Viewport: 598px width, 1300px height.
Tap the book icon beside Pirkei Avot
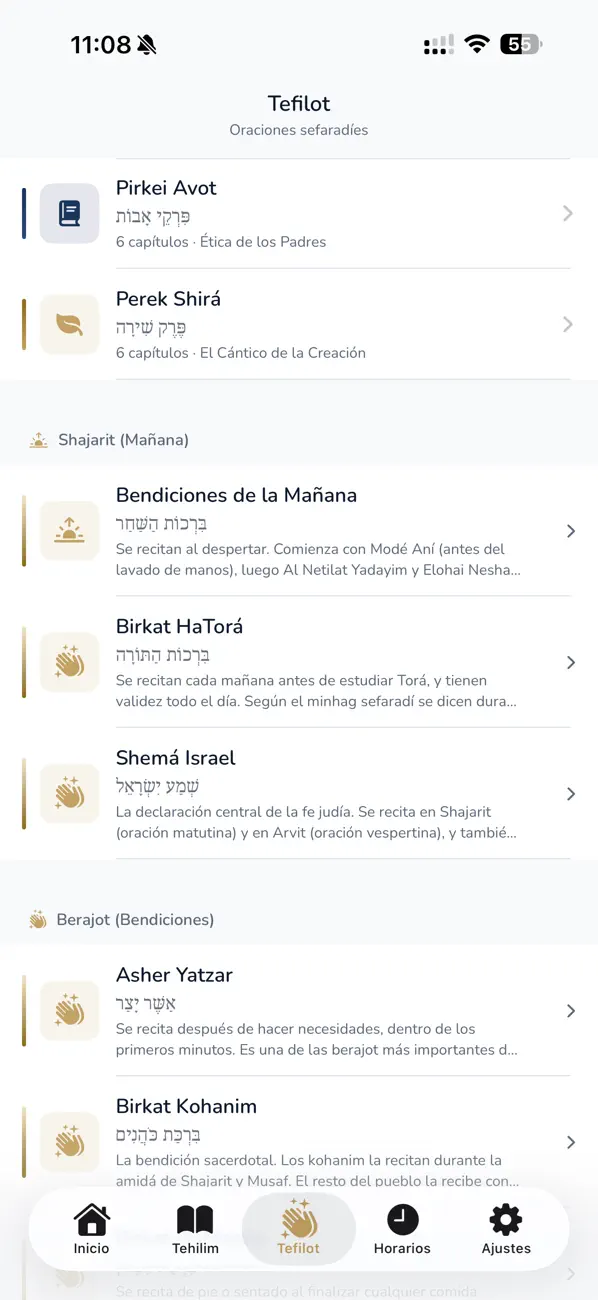tap(68, 213)
